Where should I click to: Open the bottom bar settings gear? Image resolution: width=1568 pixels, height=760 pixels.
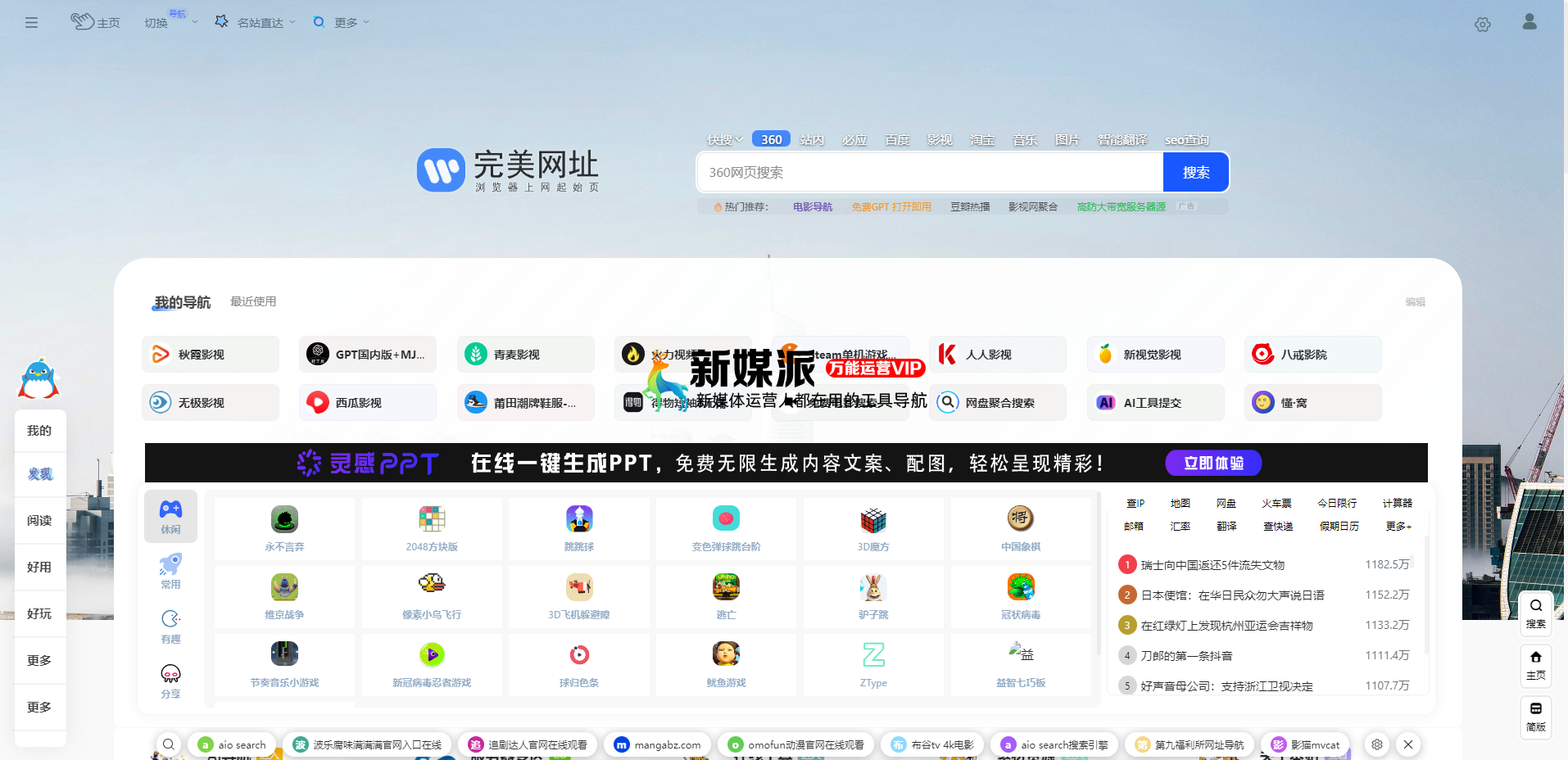[x=1377, y=744]
